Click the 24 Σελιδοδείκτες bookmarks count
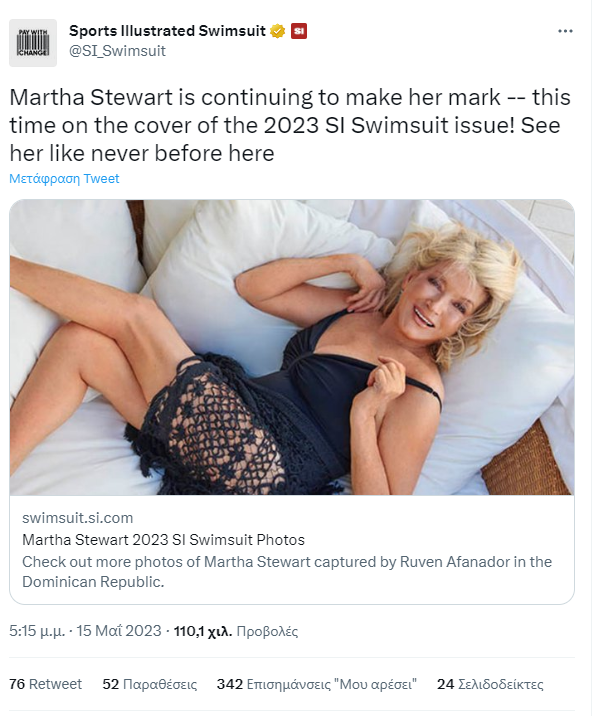This screenshot has height=716, width=600. [x=490, y=685]
